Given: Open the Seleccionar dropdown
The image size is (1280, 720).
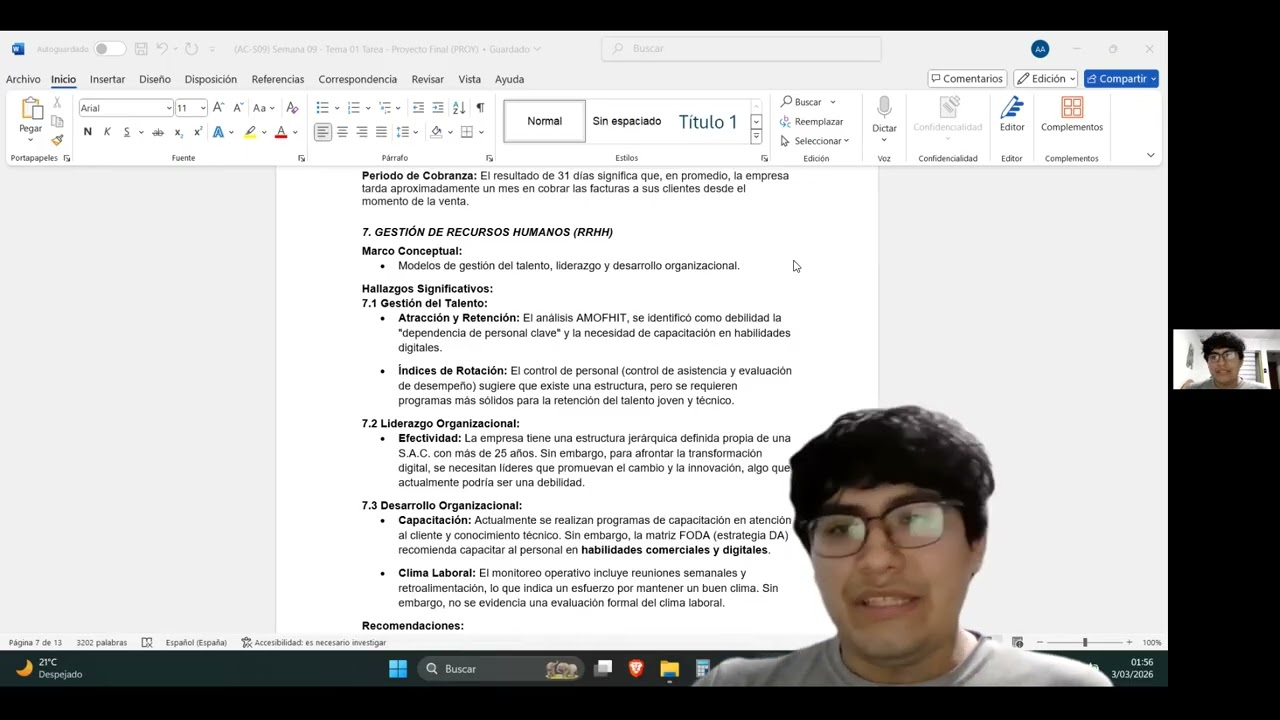Looking at the screenshot, I should click(815, 141).
